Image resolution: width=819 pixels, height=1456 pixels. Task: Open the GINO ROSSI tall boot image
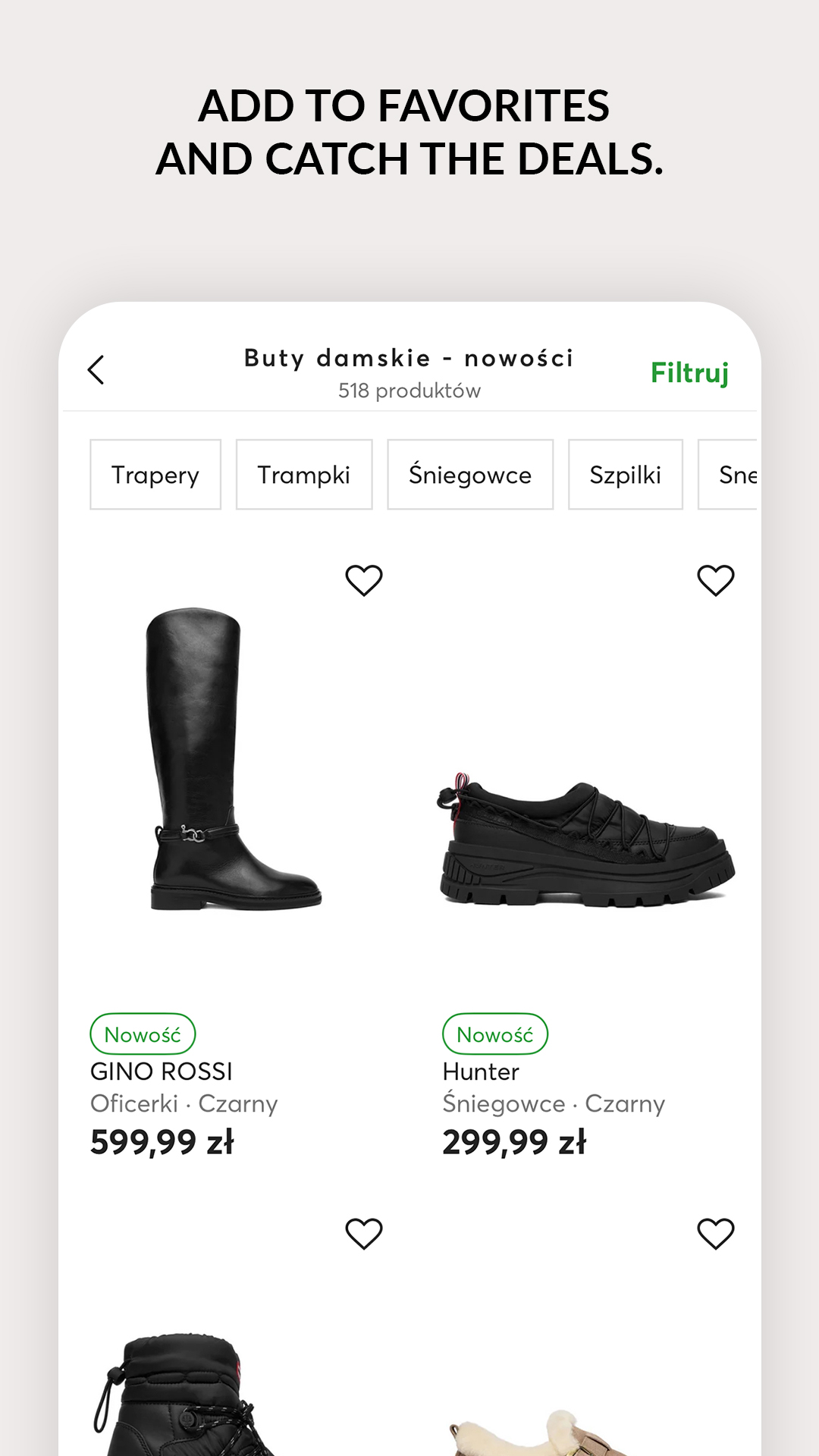[x=234, y=758]
